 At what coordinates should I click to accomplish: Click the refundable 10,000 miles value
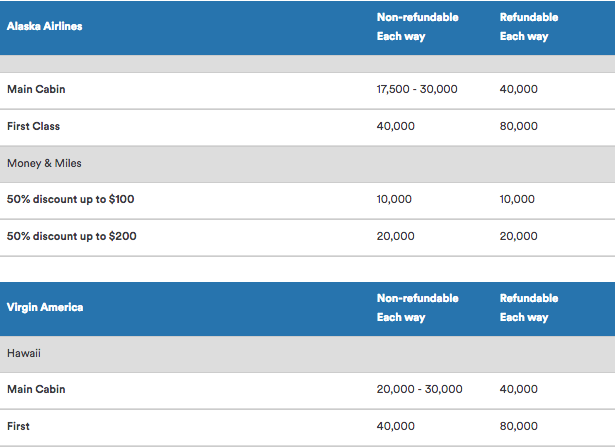[518, 200]
